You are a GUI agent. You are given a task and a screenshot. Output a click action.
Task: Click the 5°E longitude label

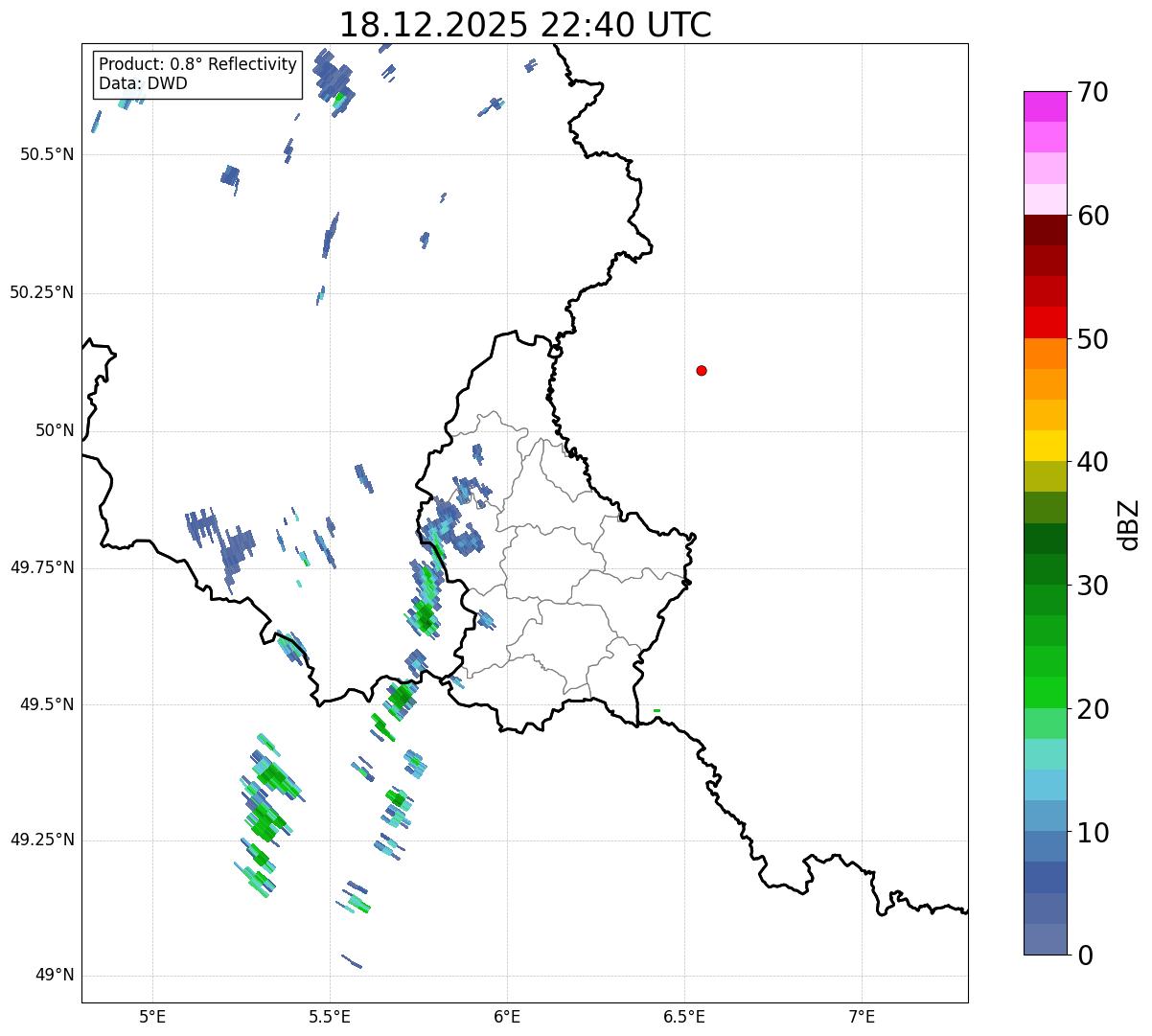click(152, 1016)
